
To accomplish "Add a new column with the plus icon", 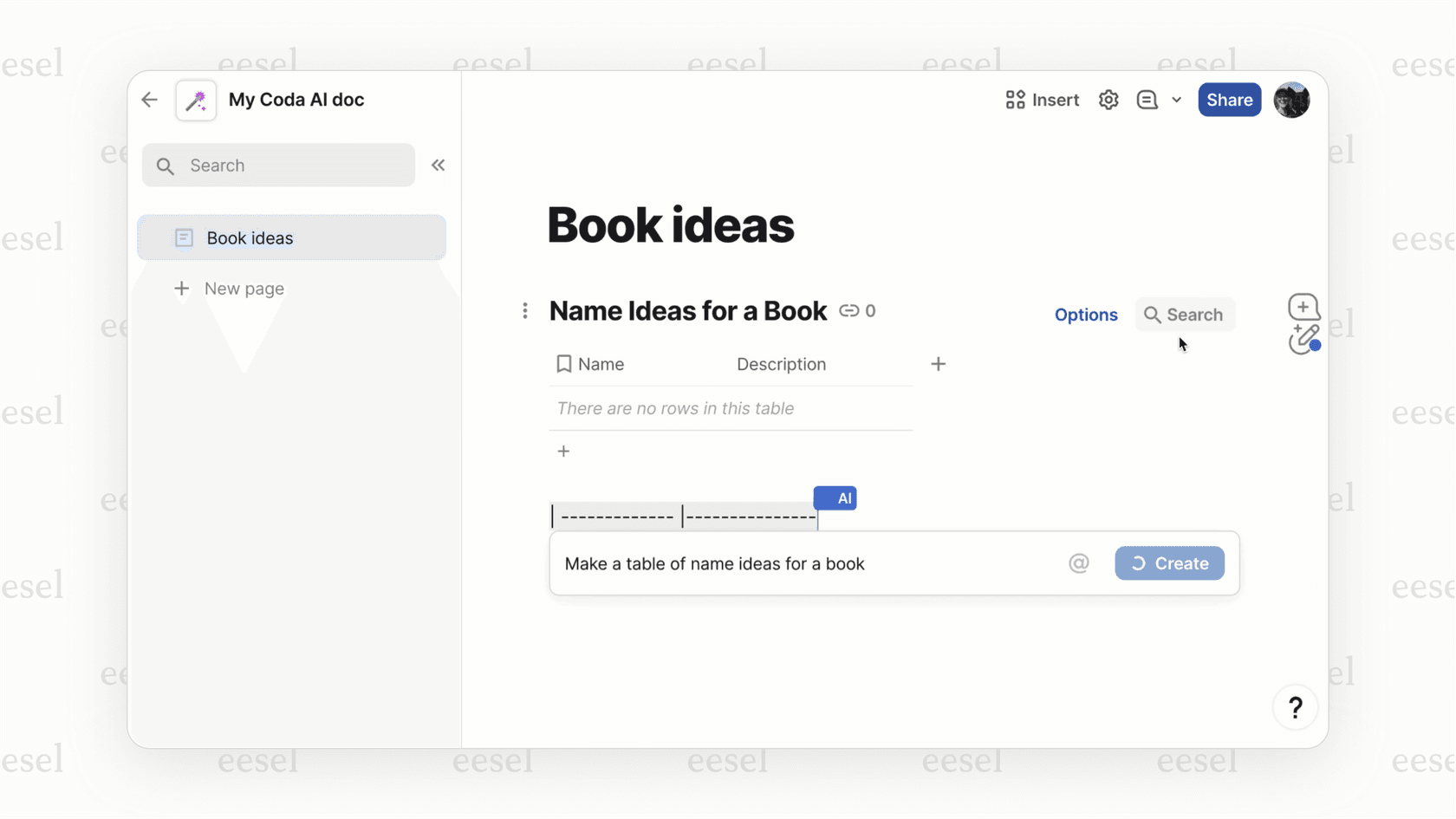I will (x=938, y=364).
